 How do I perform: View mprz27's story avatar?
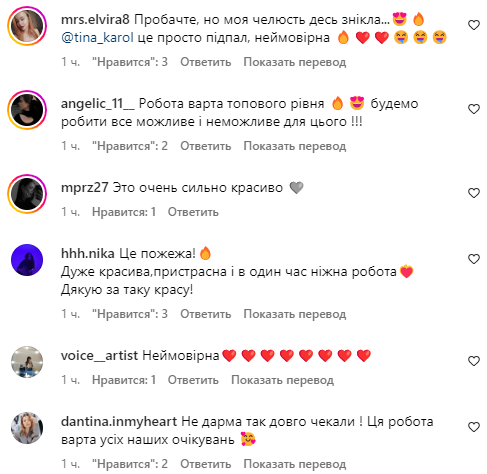tap(27, 194)
